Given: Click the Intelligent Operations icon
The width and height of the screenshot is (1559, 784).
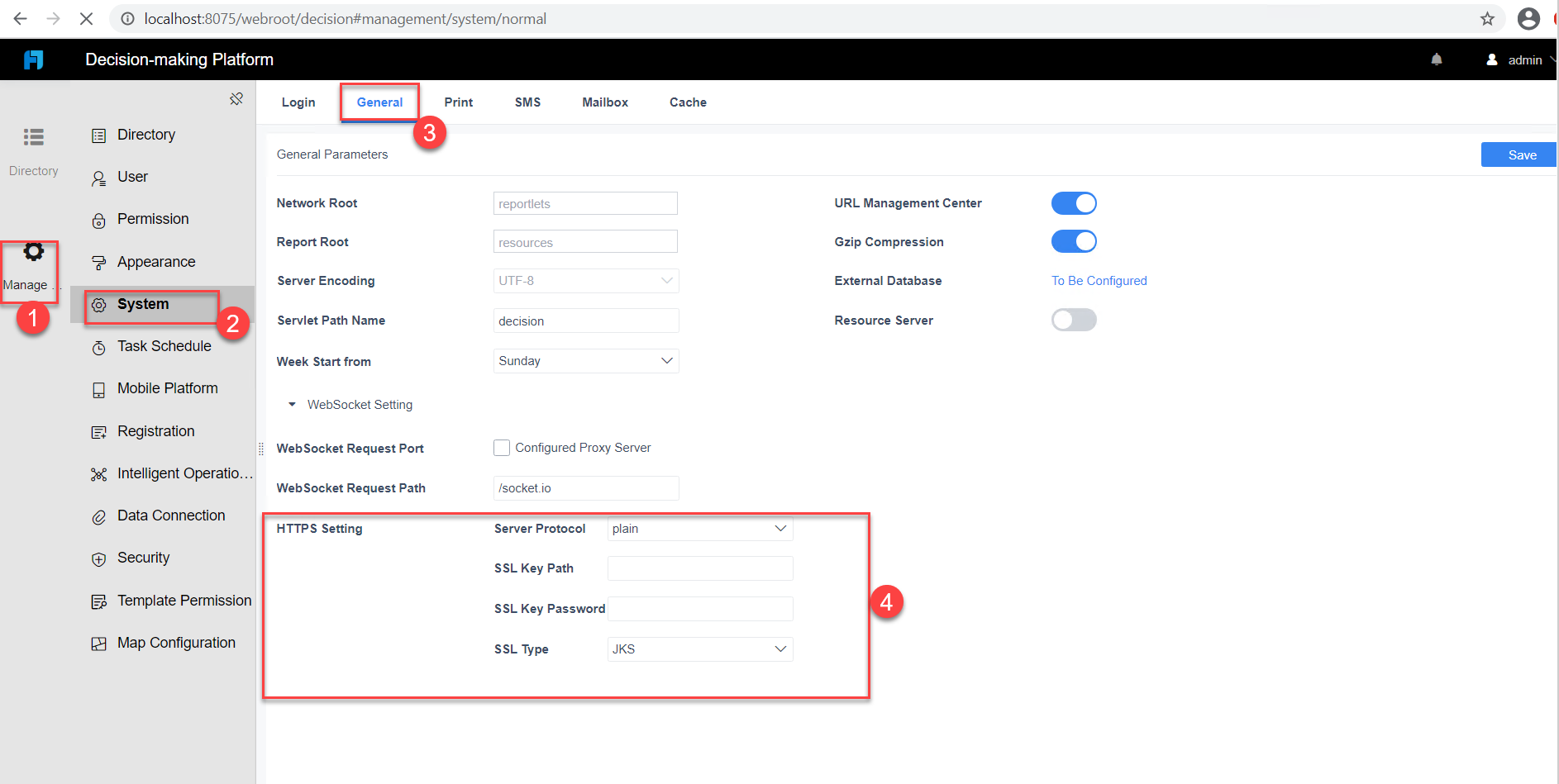Looking at the screenshot, I should click(99, 474).
